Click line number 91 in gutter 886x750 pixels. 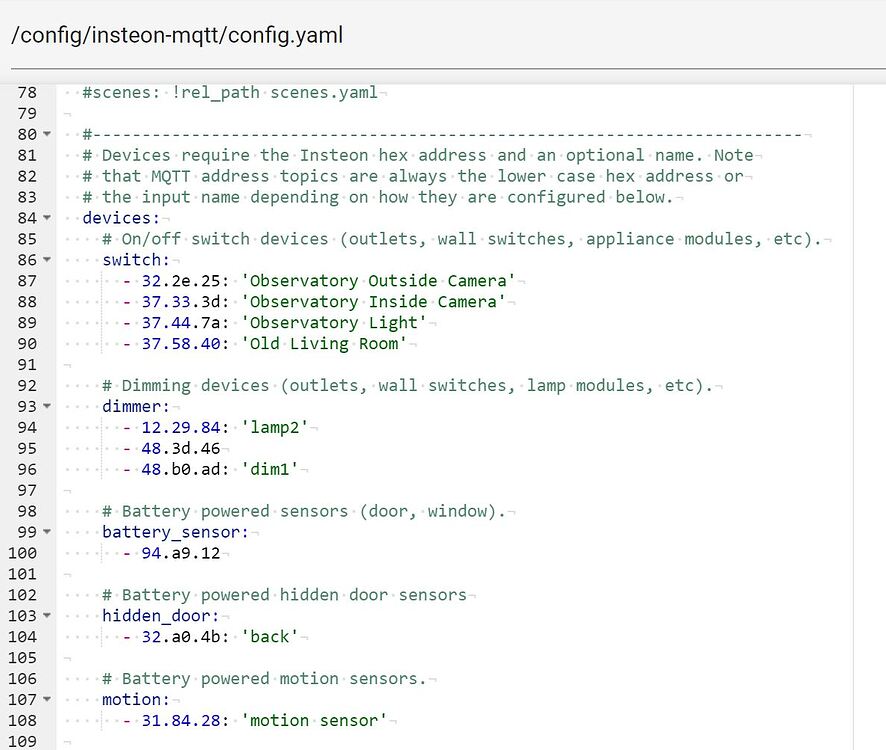tap(27, 365)
